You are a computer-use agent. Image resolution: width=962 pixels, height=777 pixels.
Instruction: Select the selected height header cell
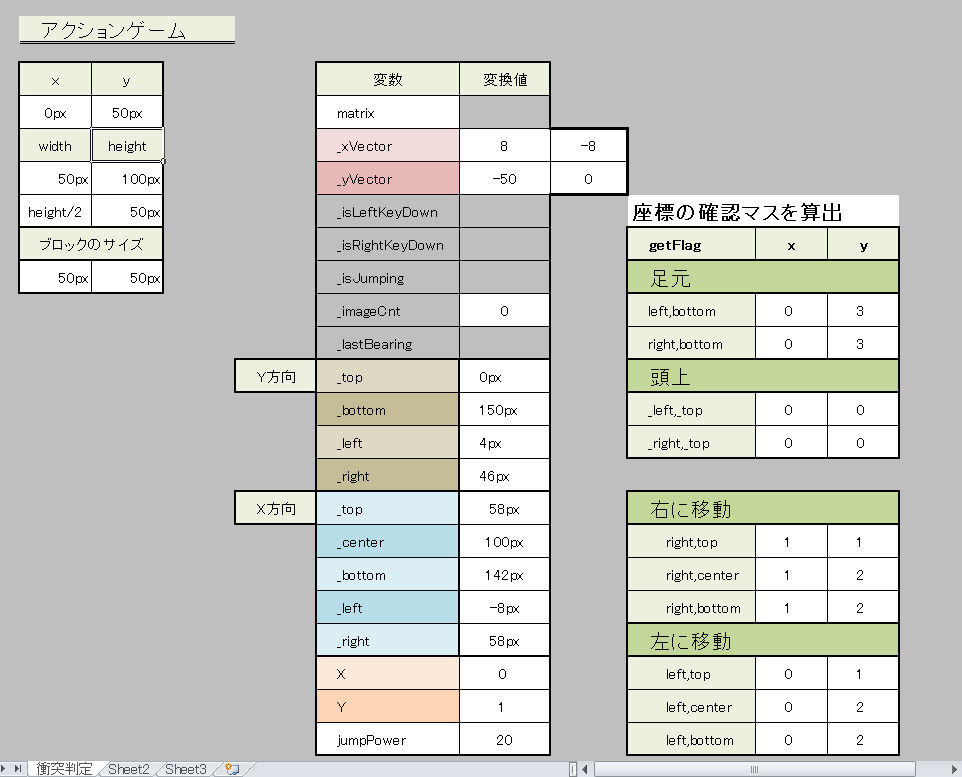coord(127,146)
